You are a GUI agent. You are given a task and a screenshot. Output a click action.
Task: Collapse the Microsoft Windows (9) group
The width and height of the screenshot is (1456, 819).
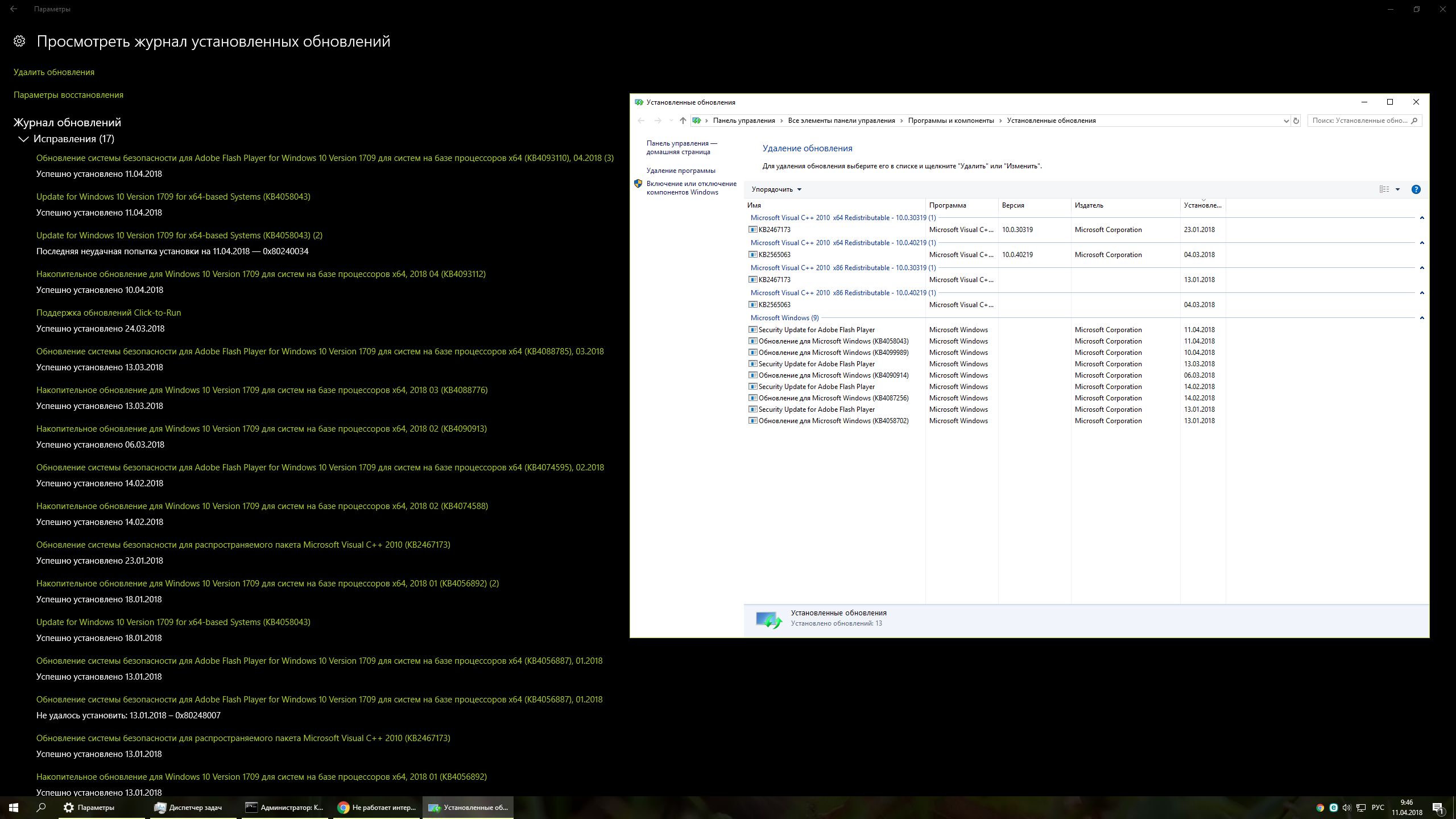[1422, 318]
